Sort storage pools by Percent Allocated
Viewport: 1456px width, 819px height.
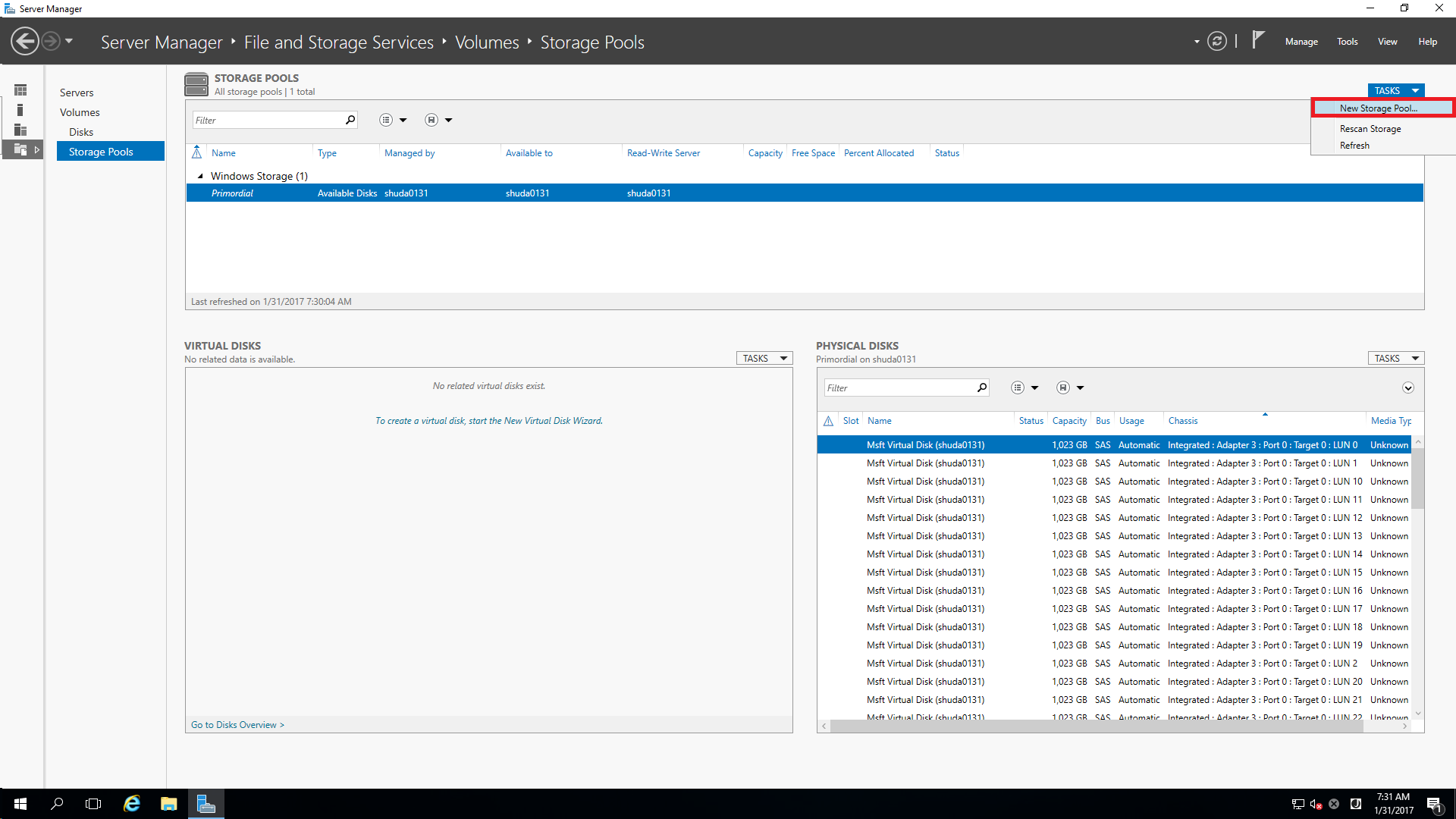pos(879,153)
